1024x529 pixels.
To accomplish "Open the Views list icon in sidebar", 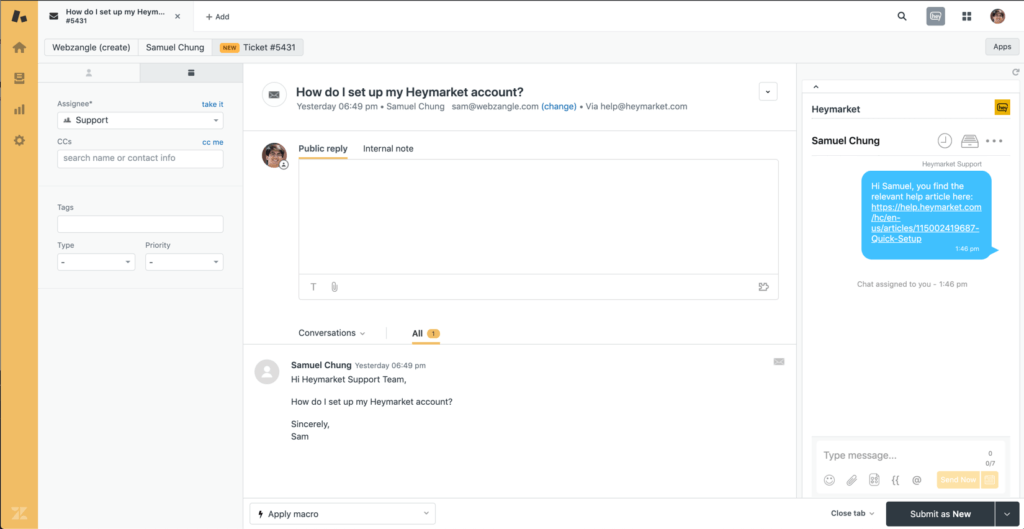I will point(19,78).
